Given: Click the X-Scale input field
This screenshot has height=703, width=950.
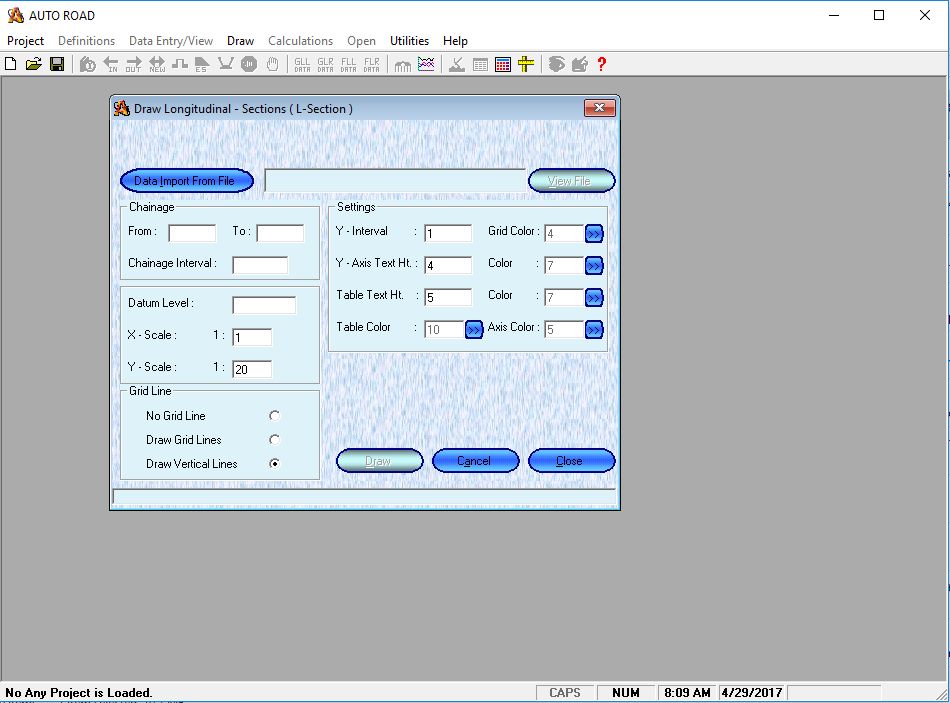Looking at the screenshot, I should point(252,337).
